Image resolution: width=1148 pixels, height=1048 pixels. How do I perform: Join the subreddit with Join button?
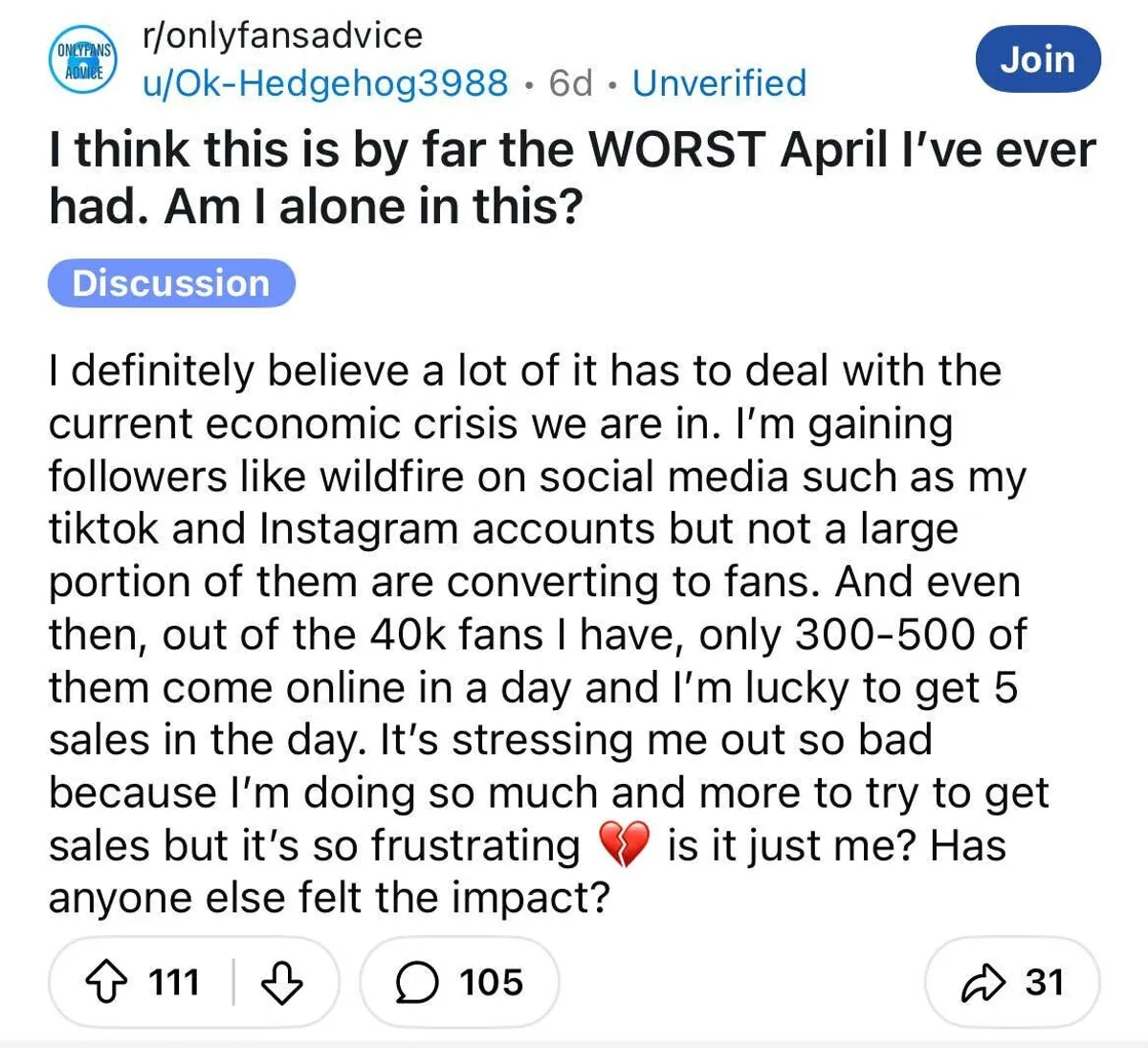pos(1038,59)
